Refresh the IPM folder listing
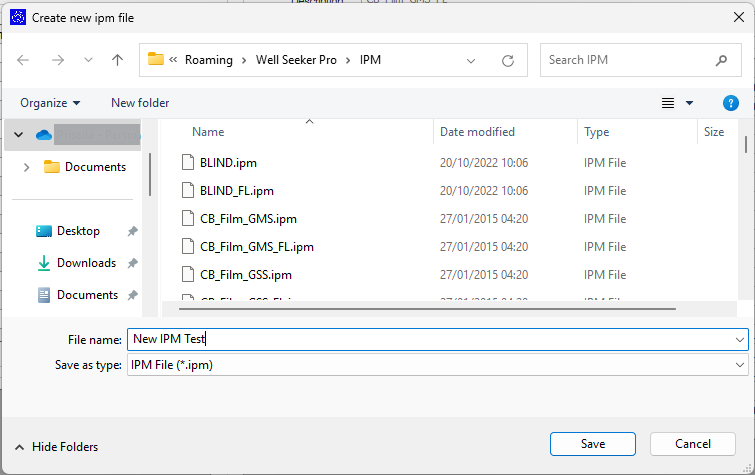Image resolution: width=755 pixels, height=475 pixels. [x=508, y=61]
